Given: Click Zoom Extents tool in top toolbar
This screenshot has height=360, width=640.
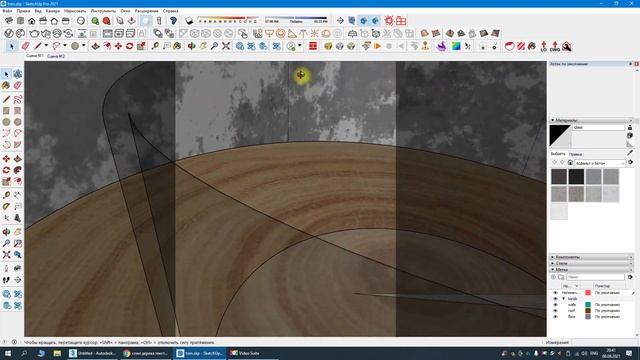Looking at the screenshot, I should [226, 46].
